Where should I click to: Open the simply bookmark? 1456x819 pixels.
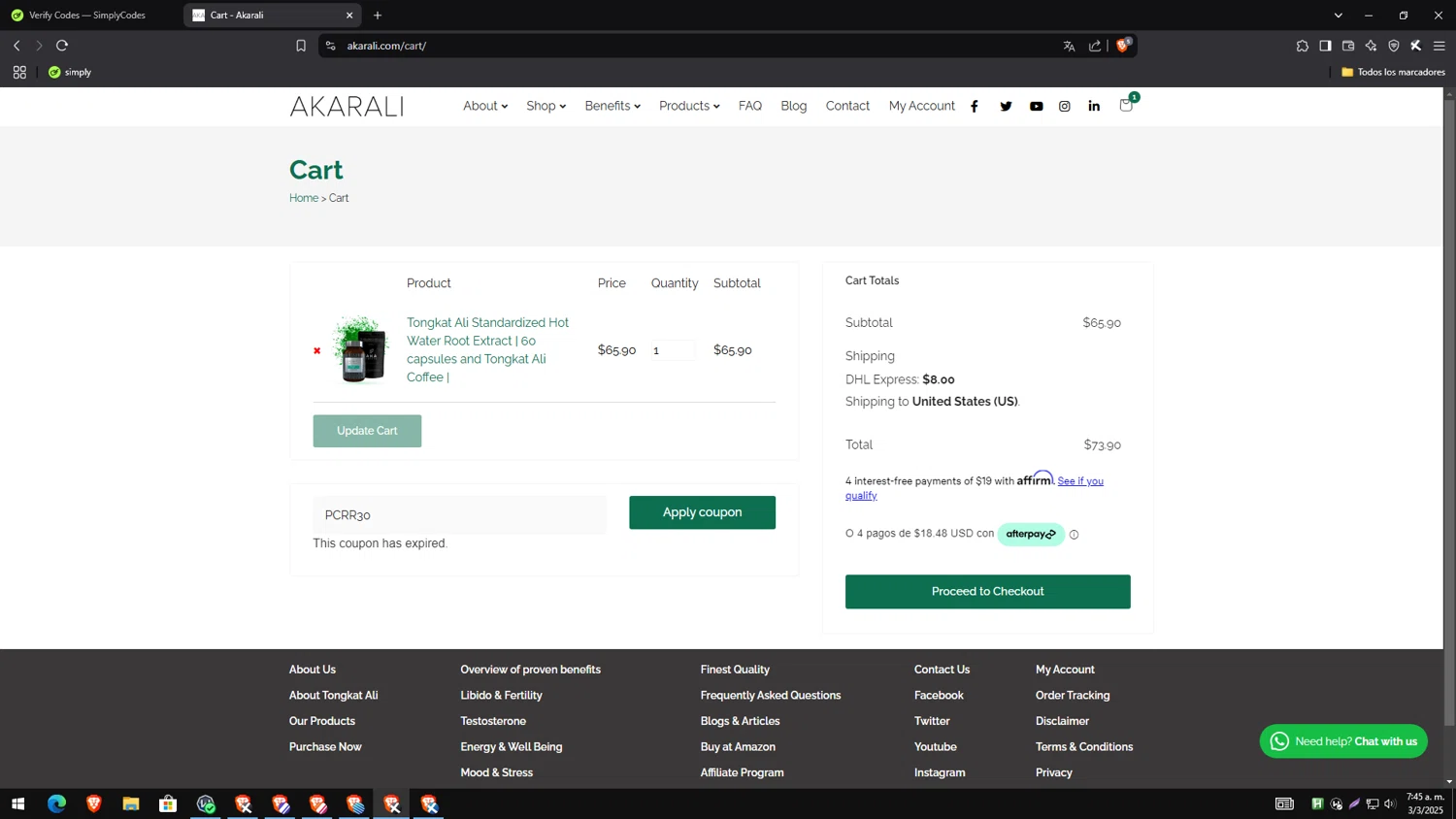(70, 72)
